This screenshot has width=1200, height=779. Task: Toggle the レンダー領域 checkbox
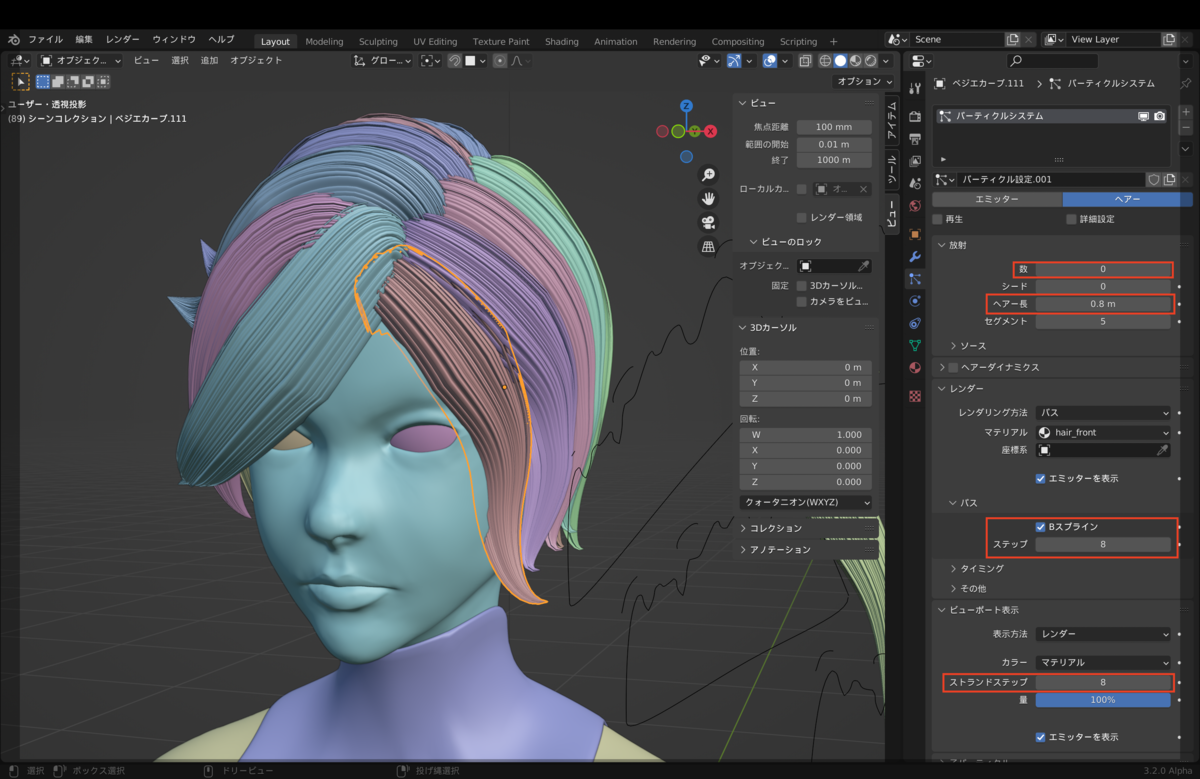tap(801, 217)
